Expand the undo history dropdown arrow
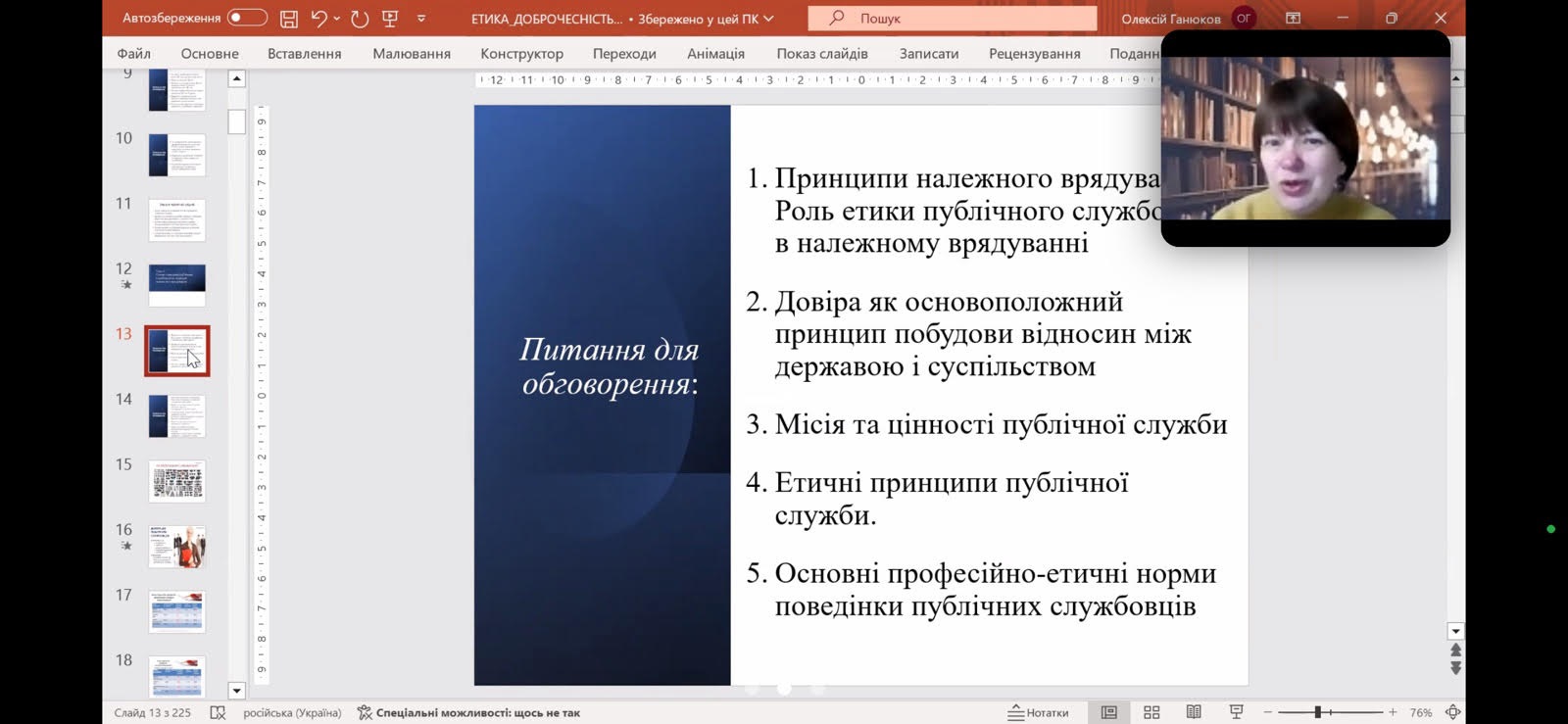This screenshot has height=724, width=1568. pos(337,19)
